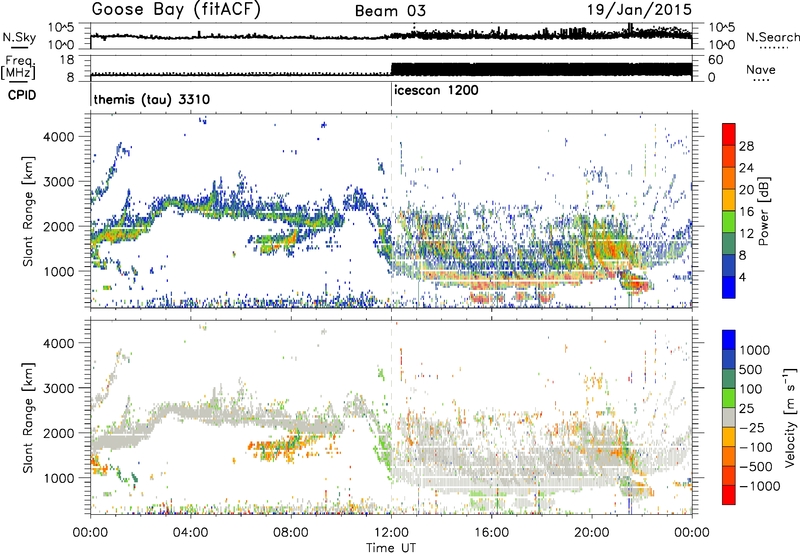Click the 20:00 time axis label

click(591, 533)
